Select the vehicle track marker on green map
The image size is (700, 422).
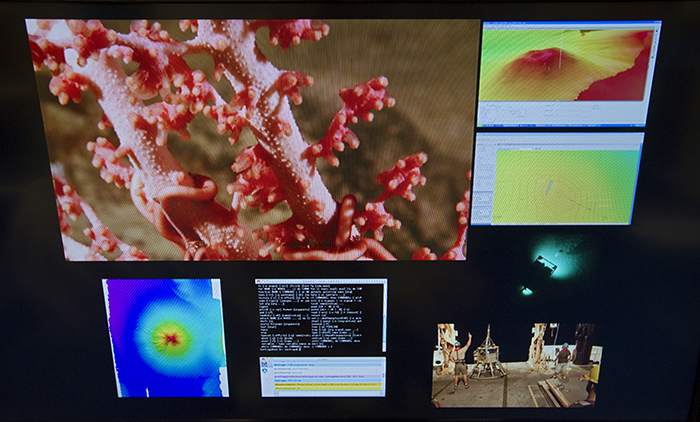550,186
